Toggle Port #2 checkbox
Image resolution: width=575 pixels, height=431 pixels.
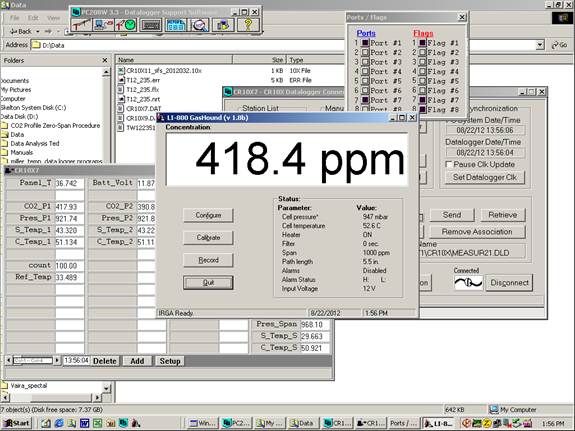(365, 52)
